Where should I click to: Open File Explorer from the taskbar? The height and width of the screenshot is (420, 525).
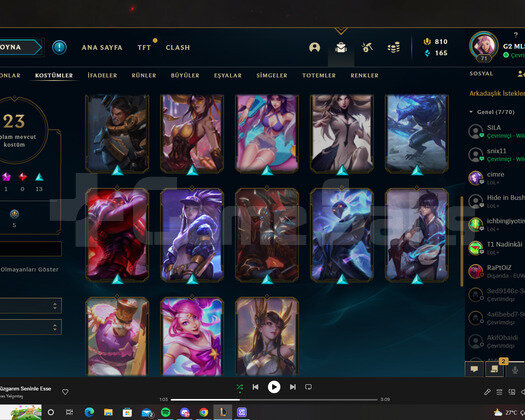pyautogui.click(x=108, y=412)
